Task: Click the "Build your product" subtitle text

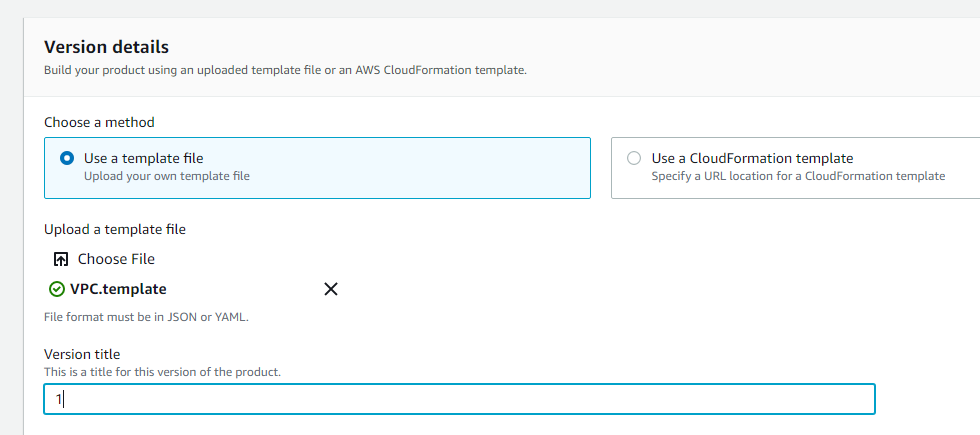Action: [285, 70]
